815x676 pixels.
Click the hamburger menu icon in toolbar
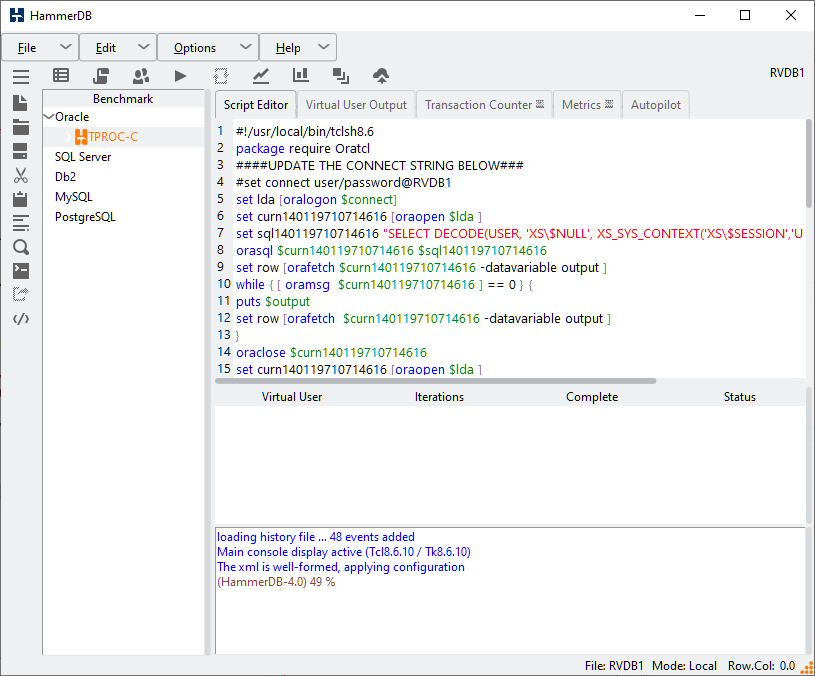pyautogui.click(x=21, y=76)
